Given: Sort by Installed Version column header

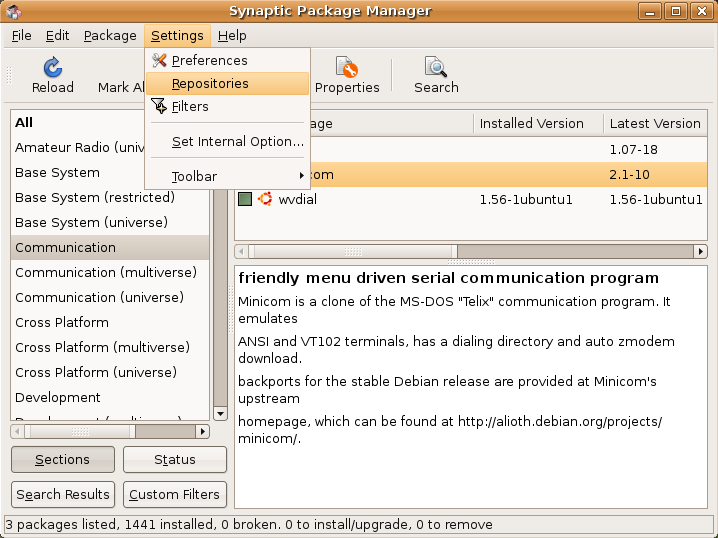Looking at the screenshot, I should 538,124.
